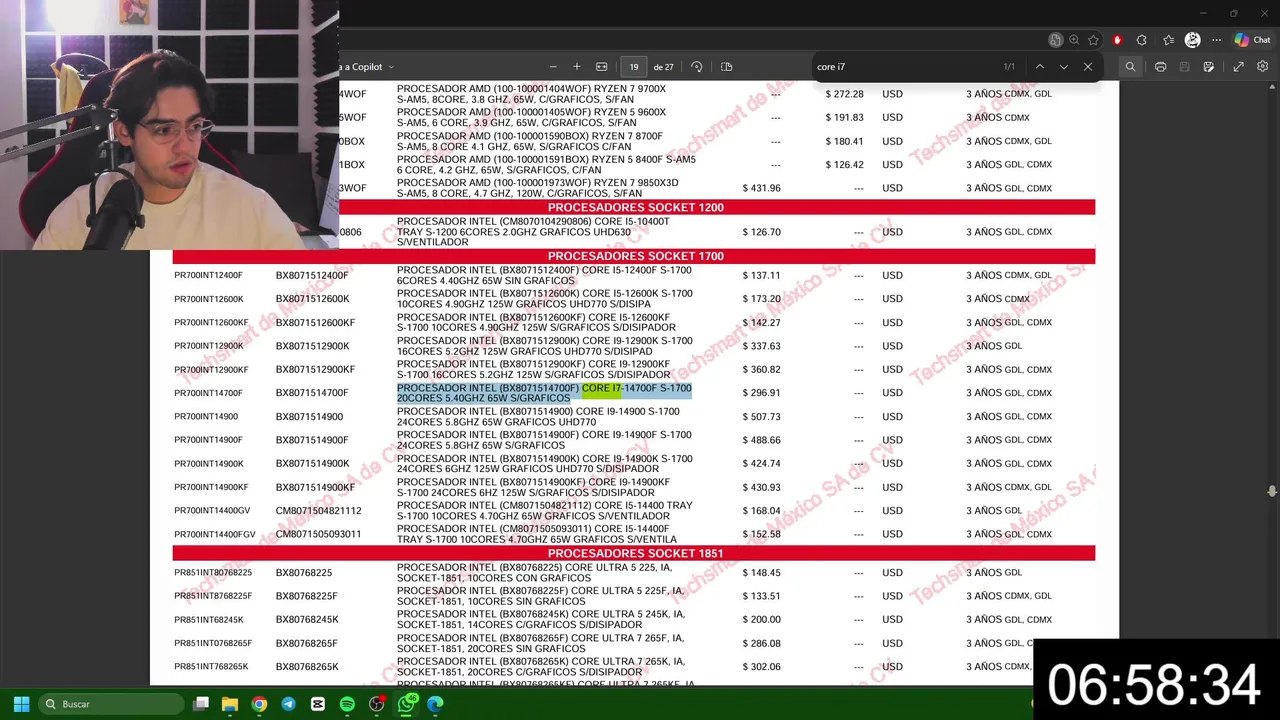Expand the Copilot dropdown arrow
Image resolution: width=1280 pixels, height=720 pixels.
coord(391,67)
